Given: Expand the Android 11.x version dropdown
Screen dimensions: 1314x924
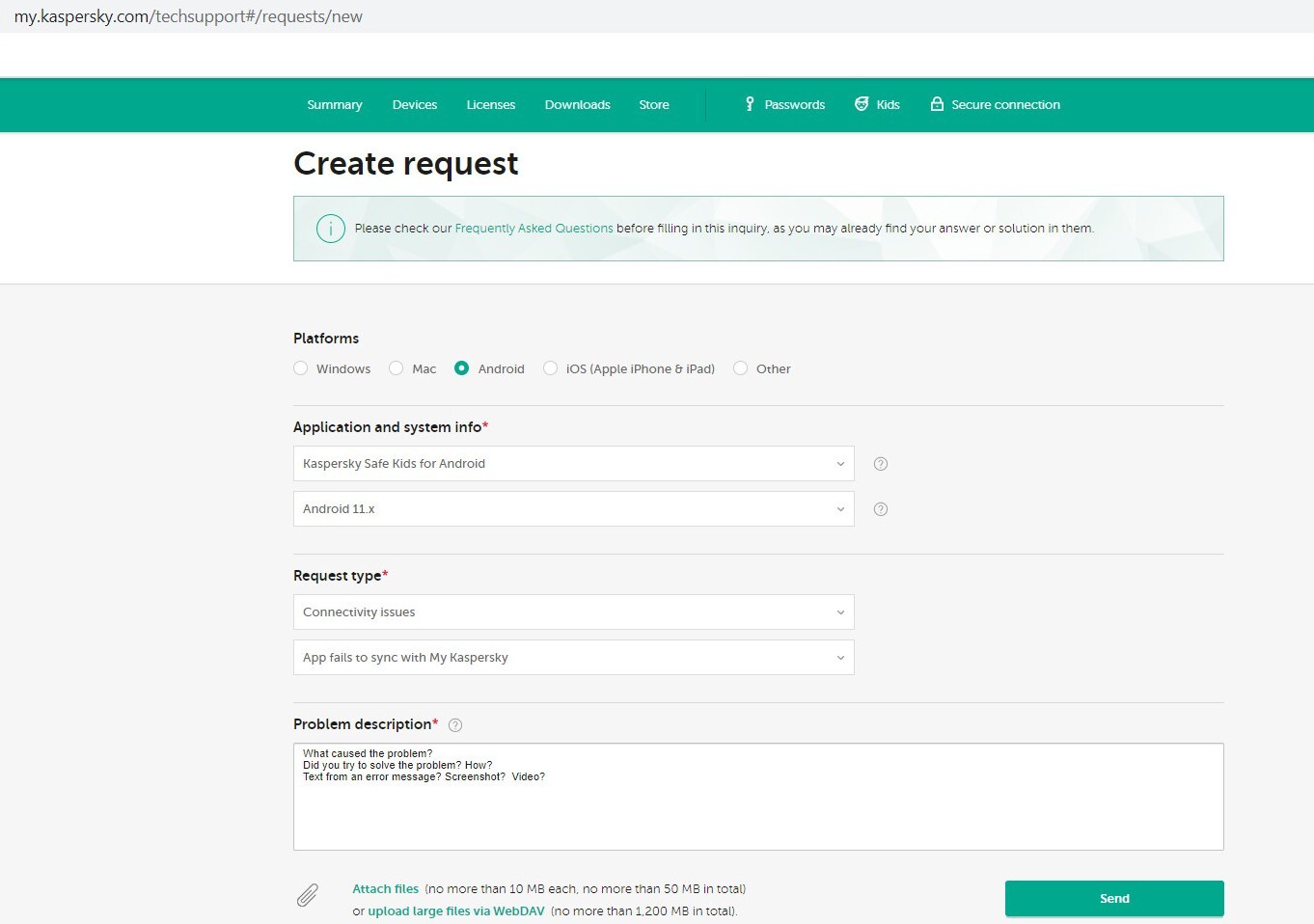Looking at the screenshot, I should click(x=574, y=509).
